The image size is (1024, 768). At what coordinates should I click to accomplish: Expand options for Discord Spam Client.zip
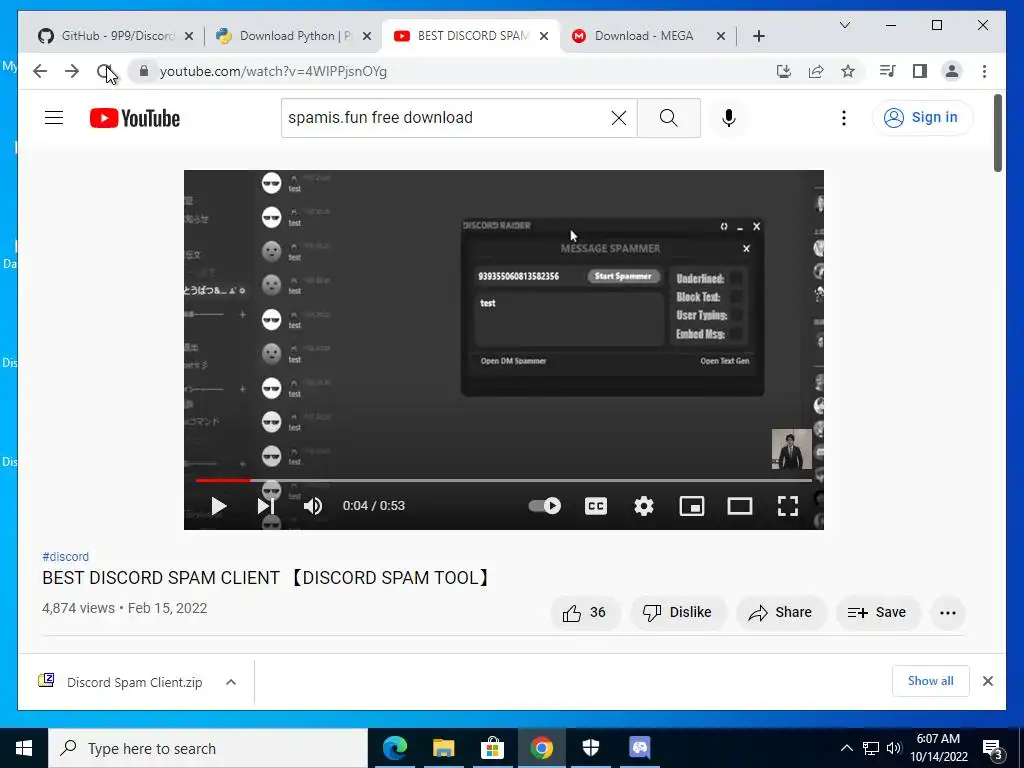click(231, 682)
